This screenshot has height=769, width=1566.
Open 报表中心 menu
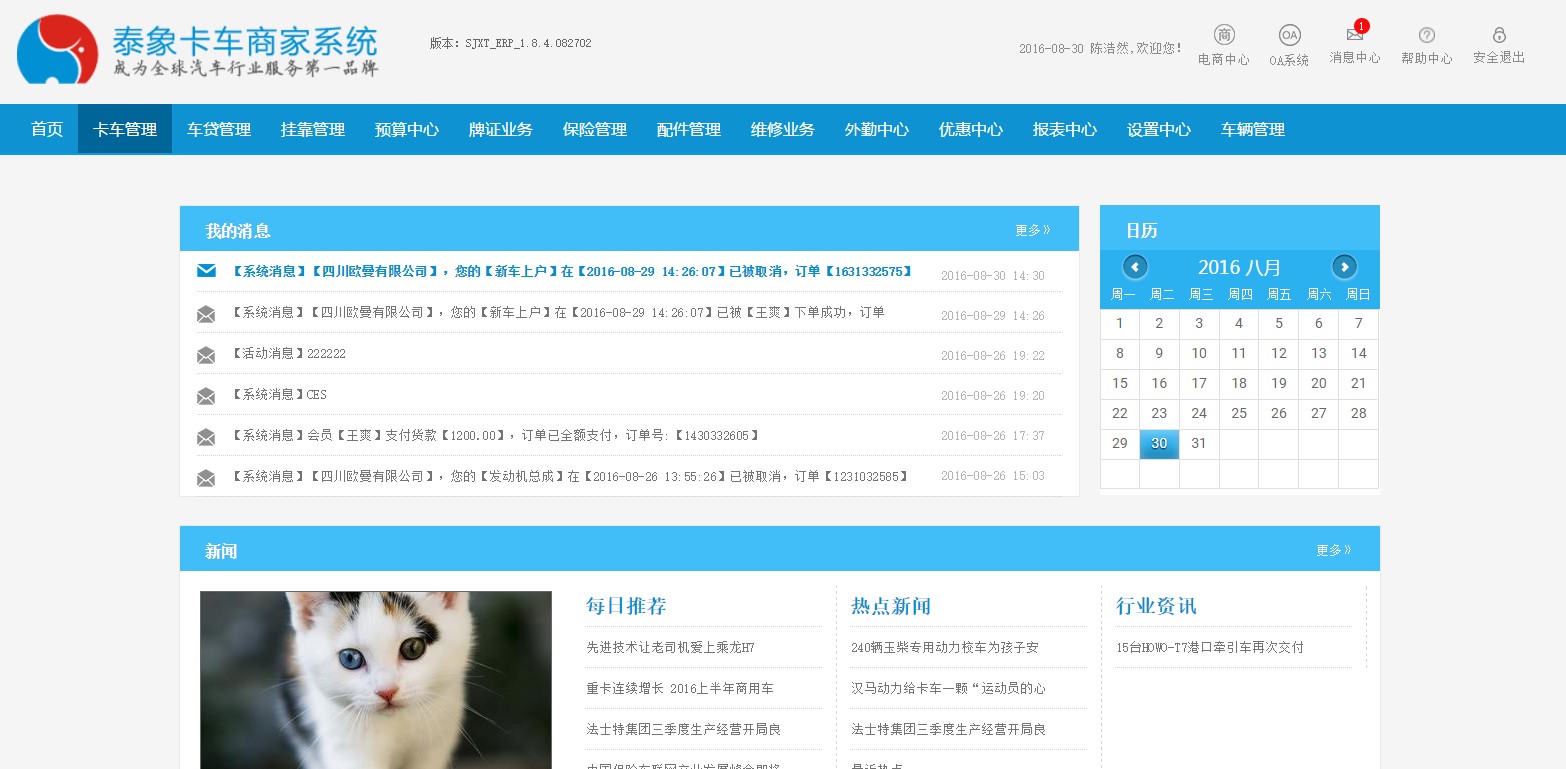tap(1065, 129)
